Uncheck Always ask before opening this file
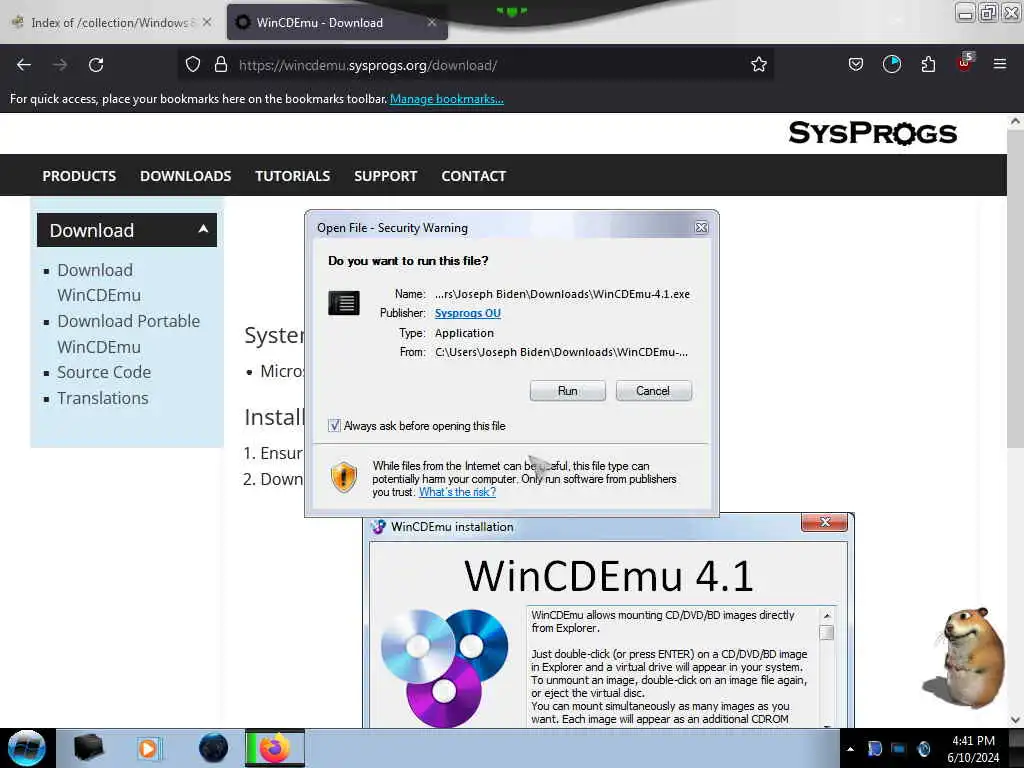Image resolution: width=1024 pixels, height=768 pixels. click(x=334, y=426)
